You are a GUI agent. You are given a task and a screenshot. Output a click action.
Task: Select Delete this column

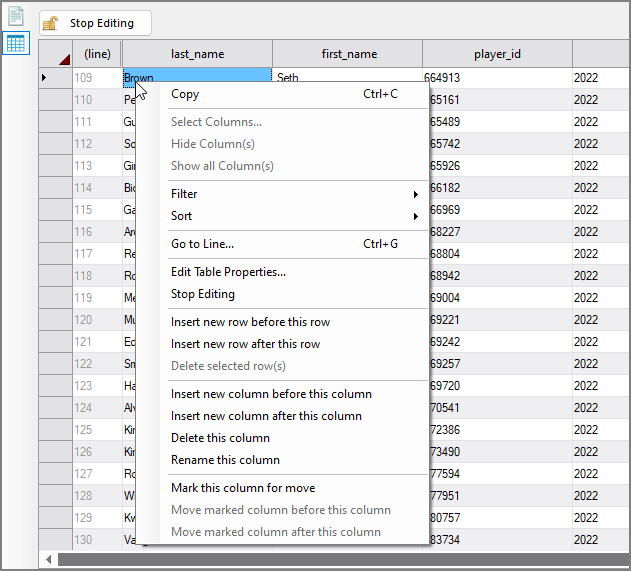coord(220,438)
